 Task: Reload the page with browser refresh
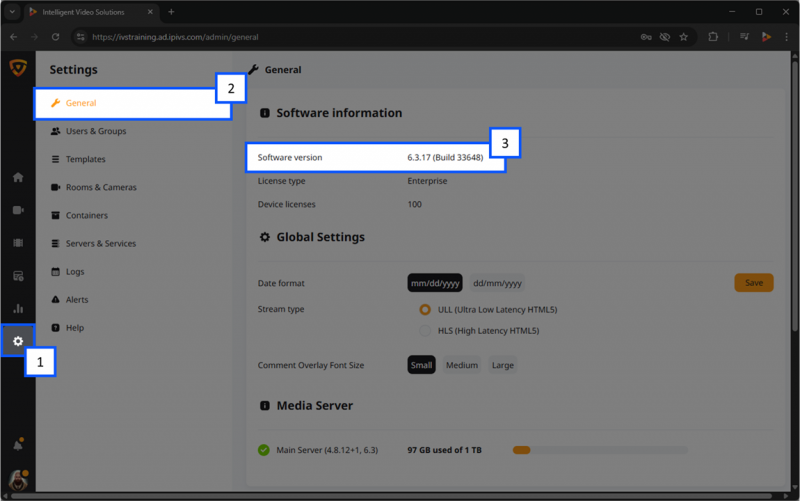point(56,37)
